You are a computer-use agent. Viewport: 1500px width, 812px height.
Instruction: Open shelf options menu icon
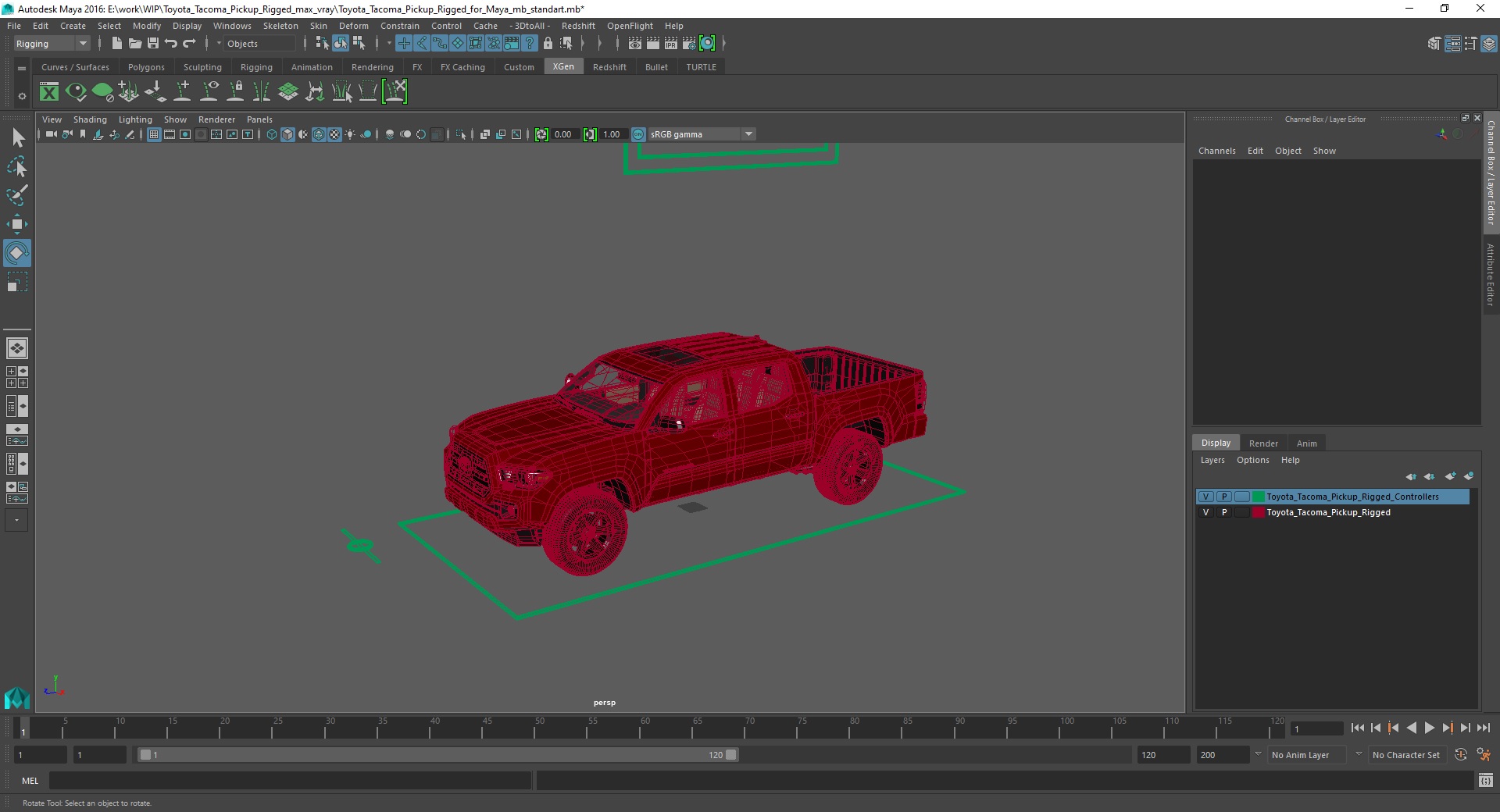click(x=22, y=96)
